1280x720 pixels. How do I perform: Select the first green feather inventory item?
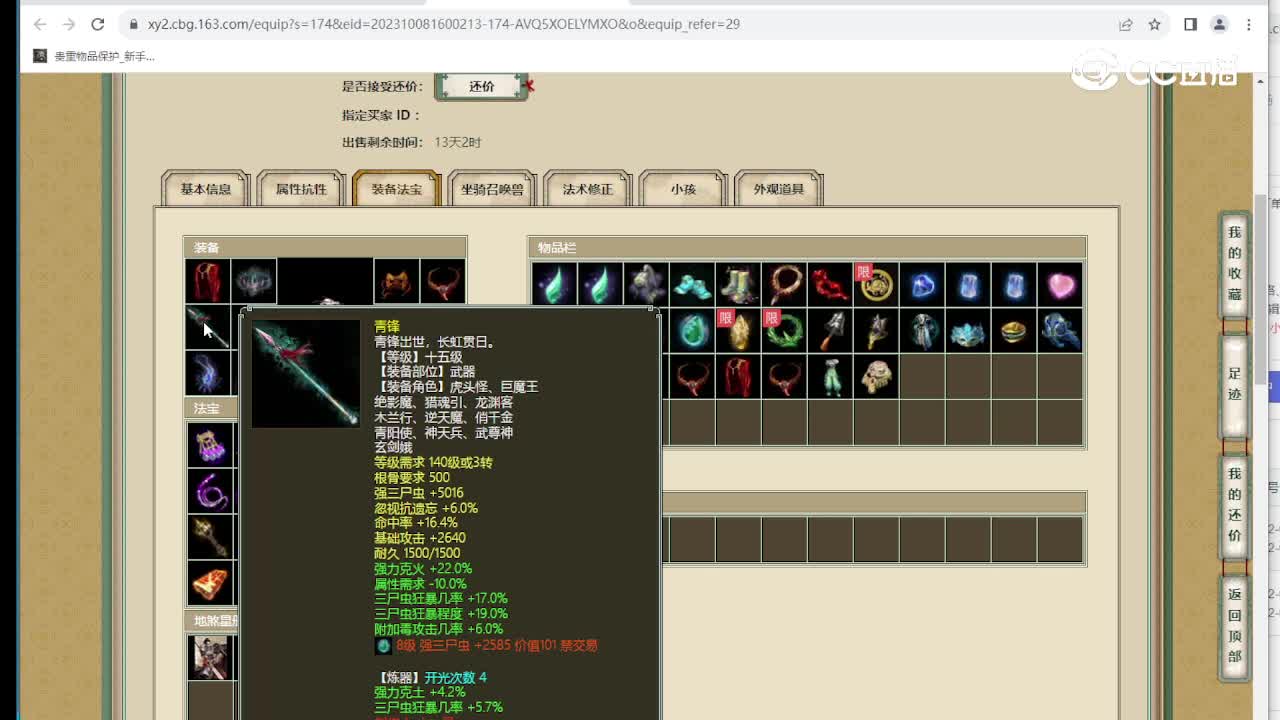[x=553, y=284]
